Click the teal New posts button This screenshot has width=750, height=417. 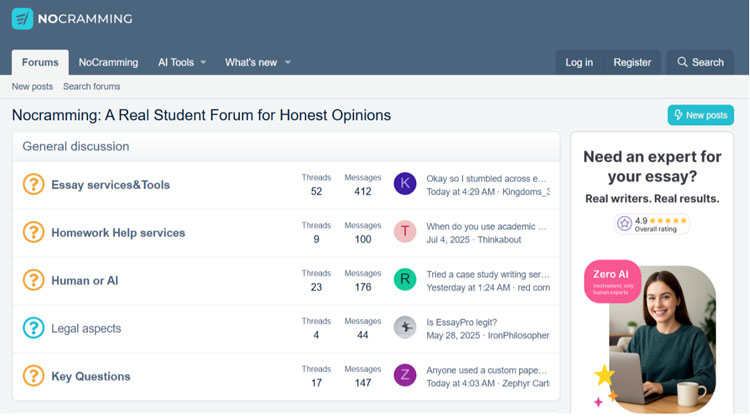coord(700,115)
